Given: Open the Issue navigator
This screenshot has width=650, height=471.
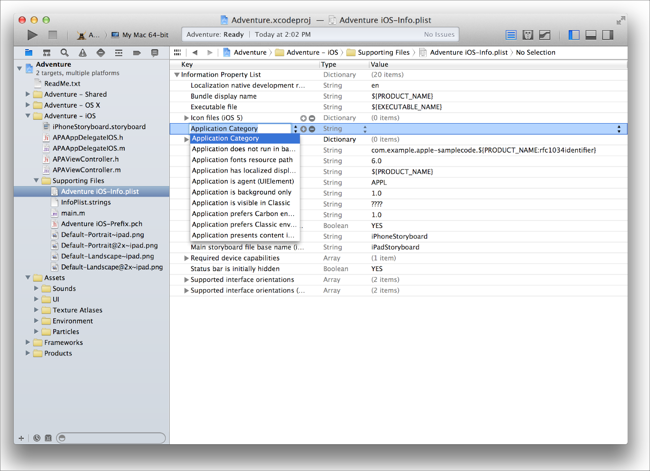Looking at the screenshot, I should pyautogui.click(x=83, y=53).
